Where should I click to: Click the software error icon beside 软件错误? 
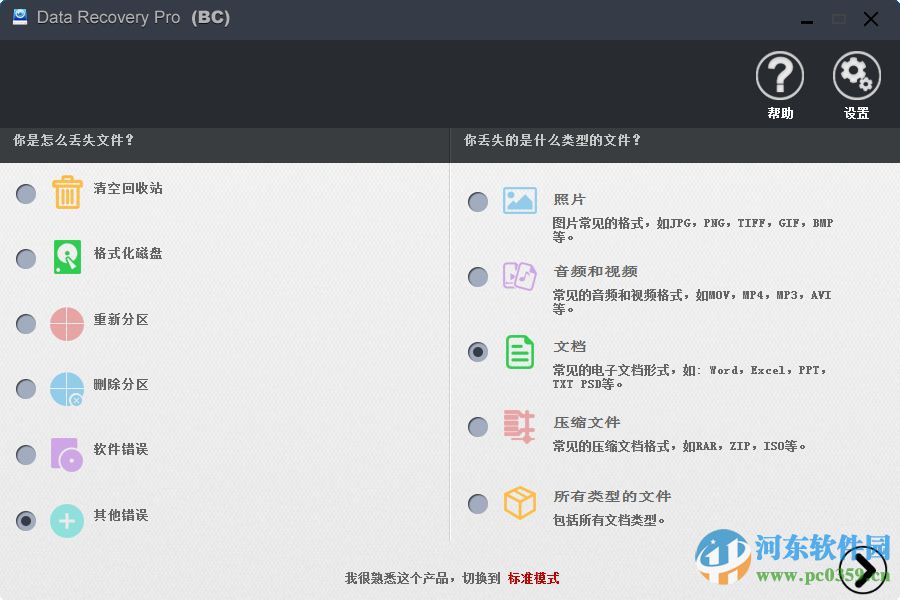click(67, 454)
